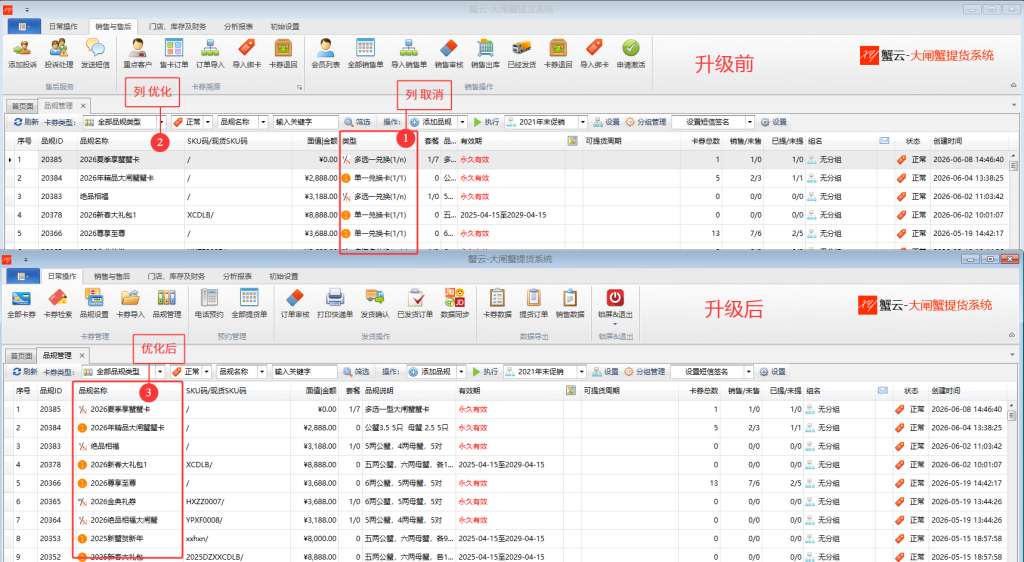Click 刷新 button in upper window toolbar

pos(26,122)
